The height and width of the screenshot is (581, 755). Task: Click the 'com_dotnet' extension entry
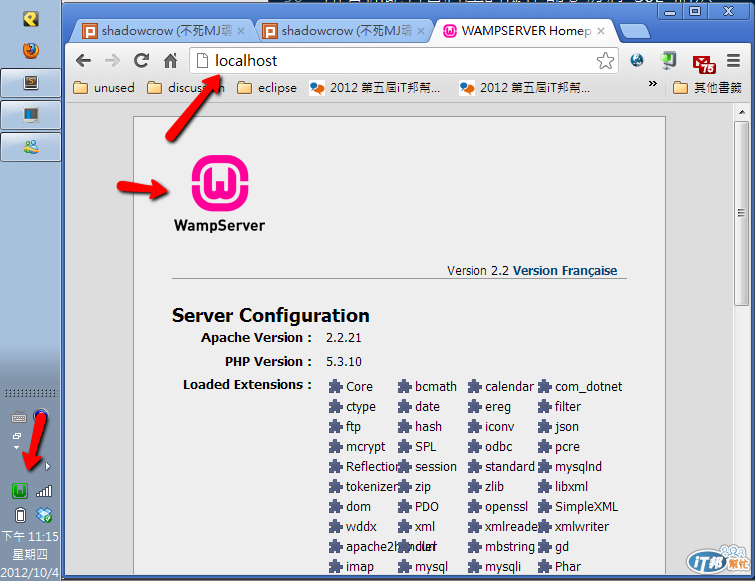(x=580, y=387)
